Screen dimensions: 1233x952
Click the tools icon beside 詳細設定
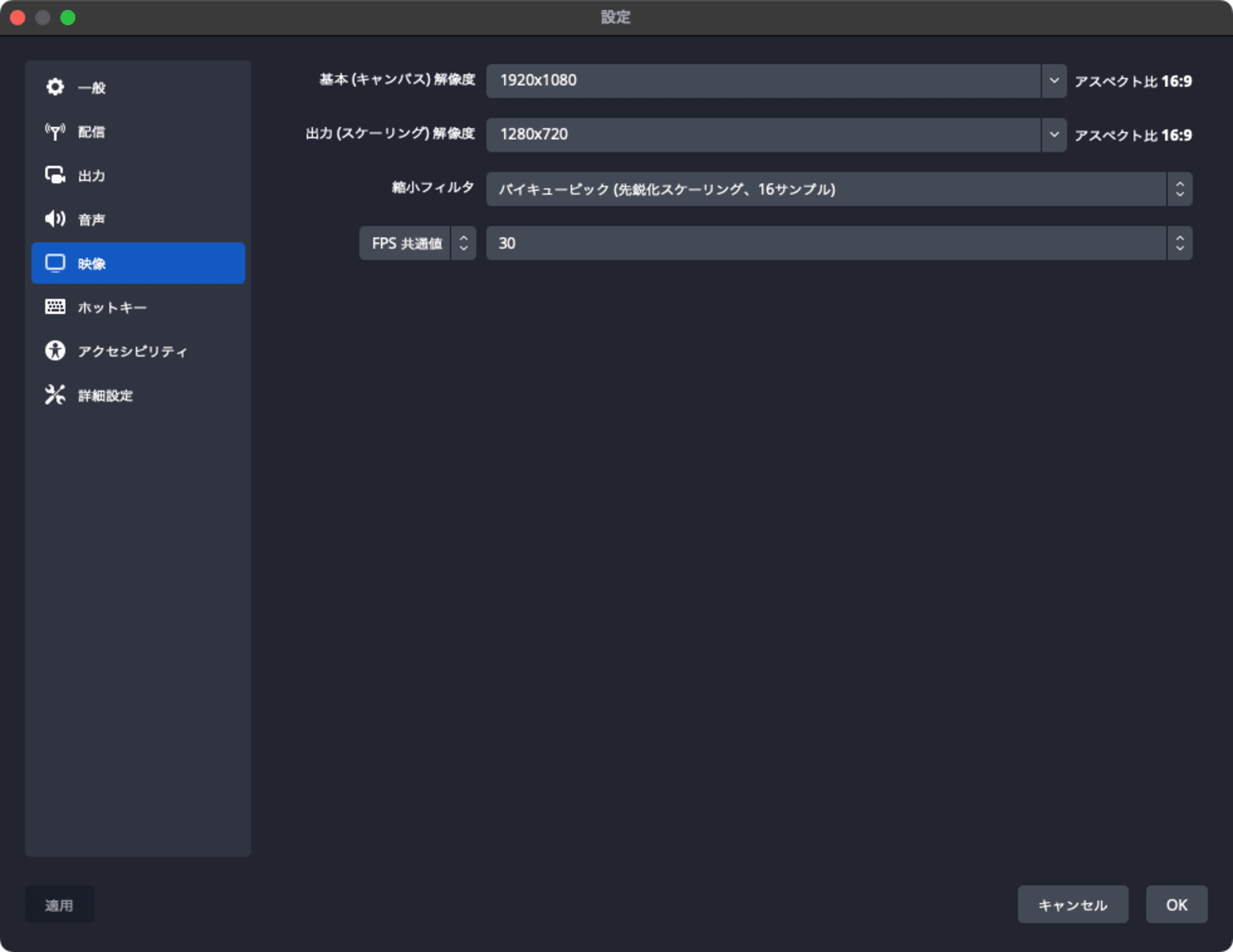55,395
